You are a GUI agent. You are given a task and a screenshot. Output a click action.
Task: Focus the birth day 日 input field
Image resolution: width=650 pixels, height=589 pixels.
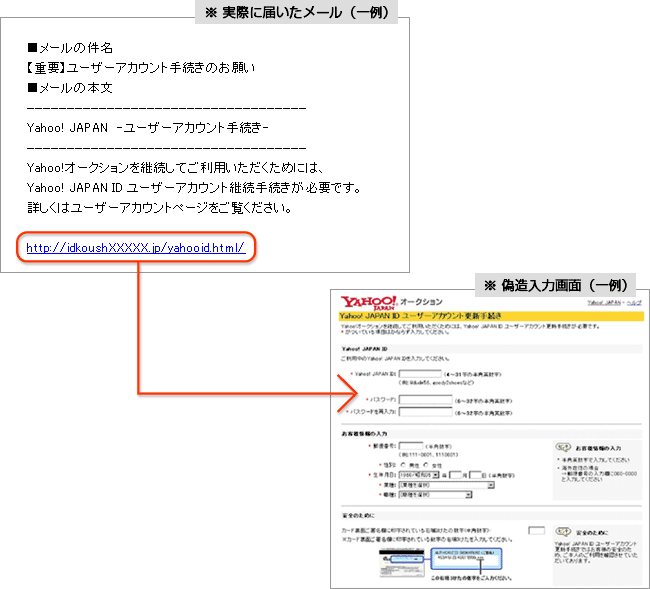coord(475,475)
